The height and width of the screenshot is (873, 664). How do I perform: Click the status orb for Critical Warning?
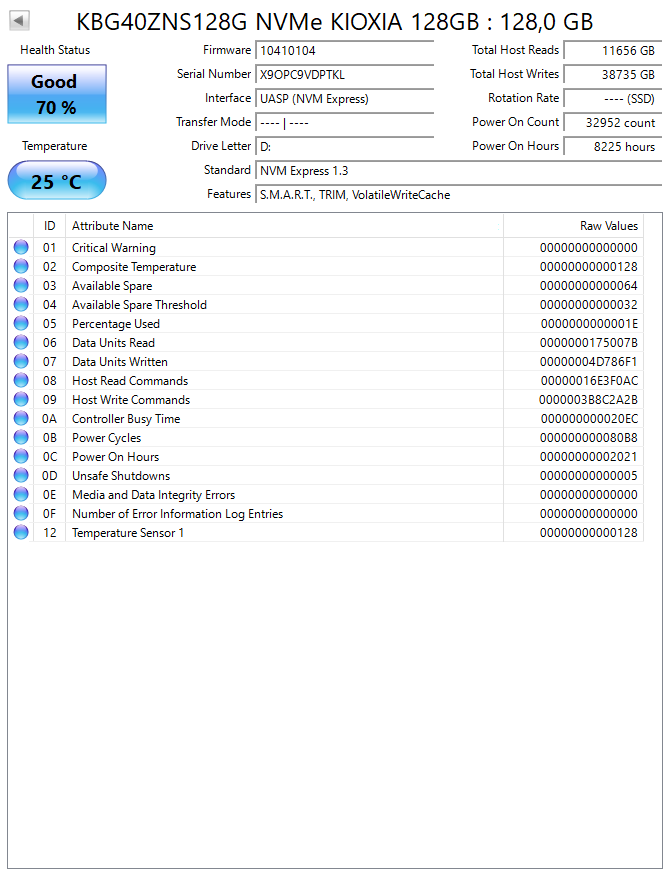pyautogui.click(x=21, y=247)
